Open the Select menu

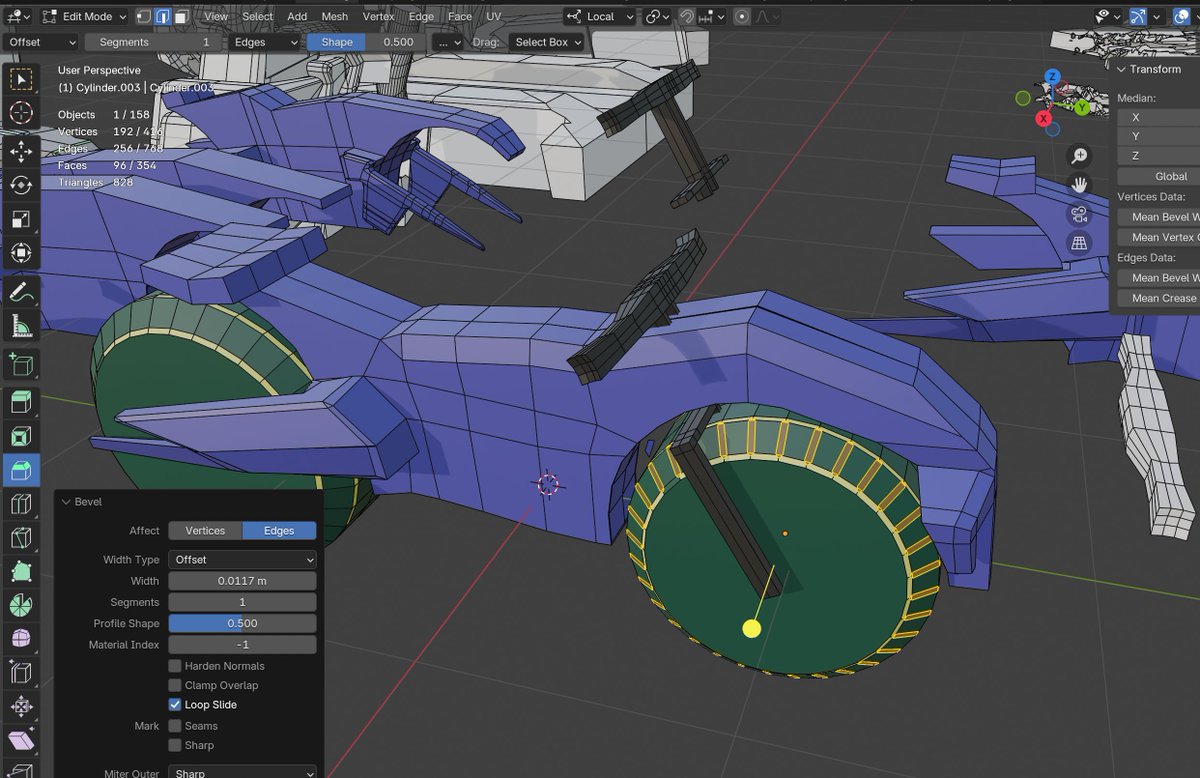coord(257,16)
